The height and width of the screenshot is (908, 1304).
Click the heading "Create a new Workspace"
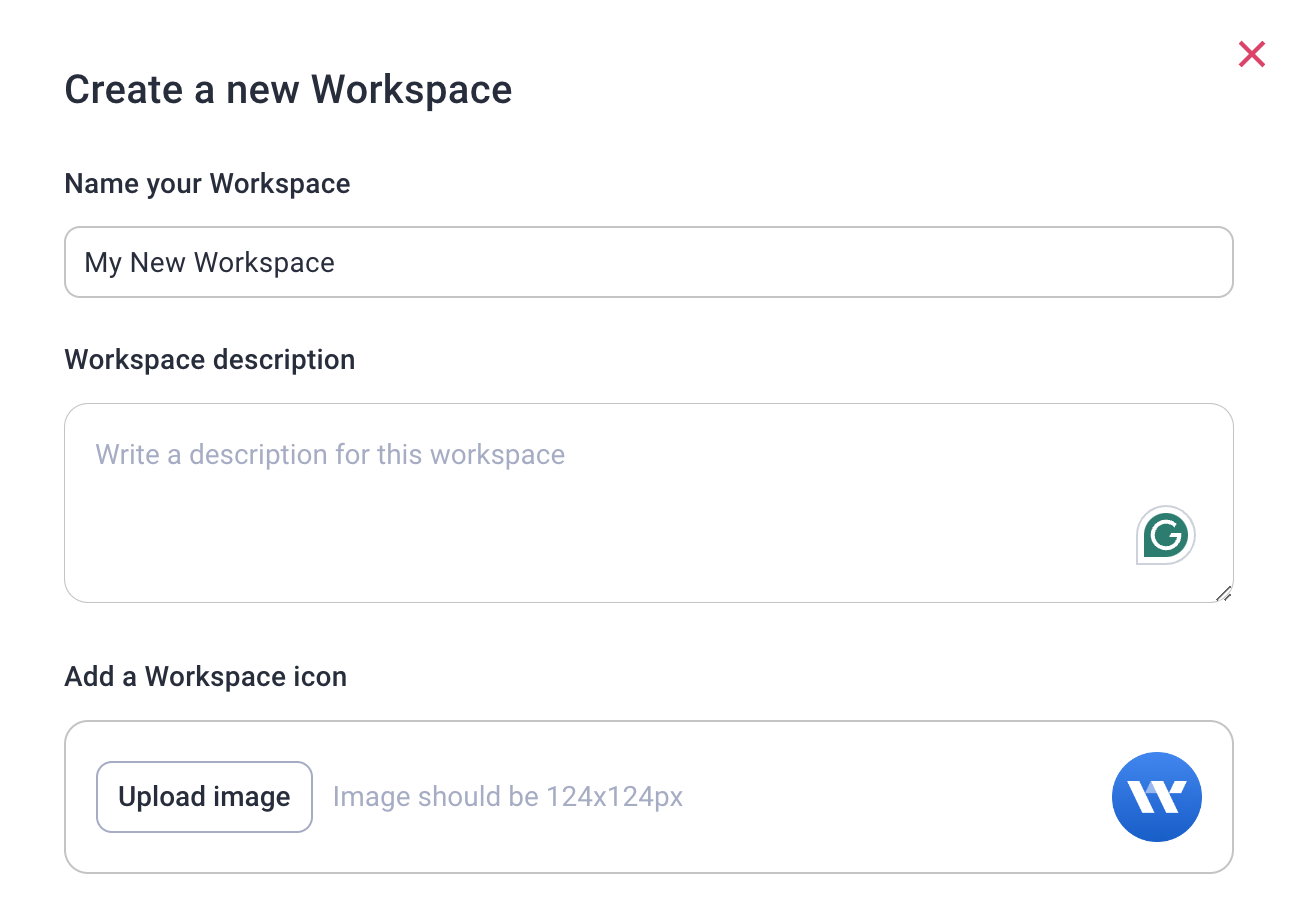(288, 89)
